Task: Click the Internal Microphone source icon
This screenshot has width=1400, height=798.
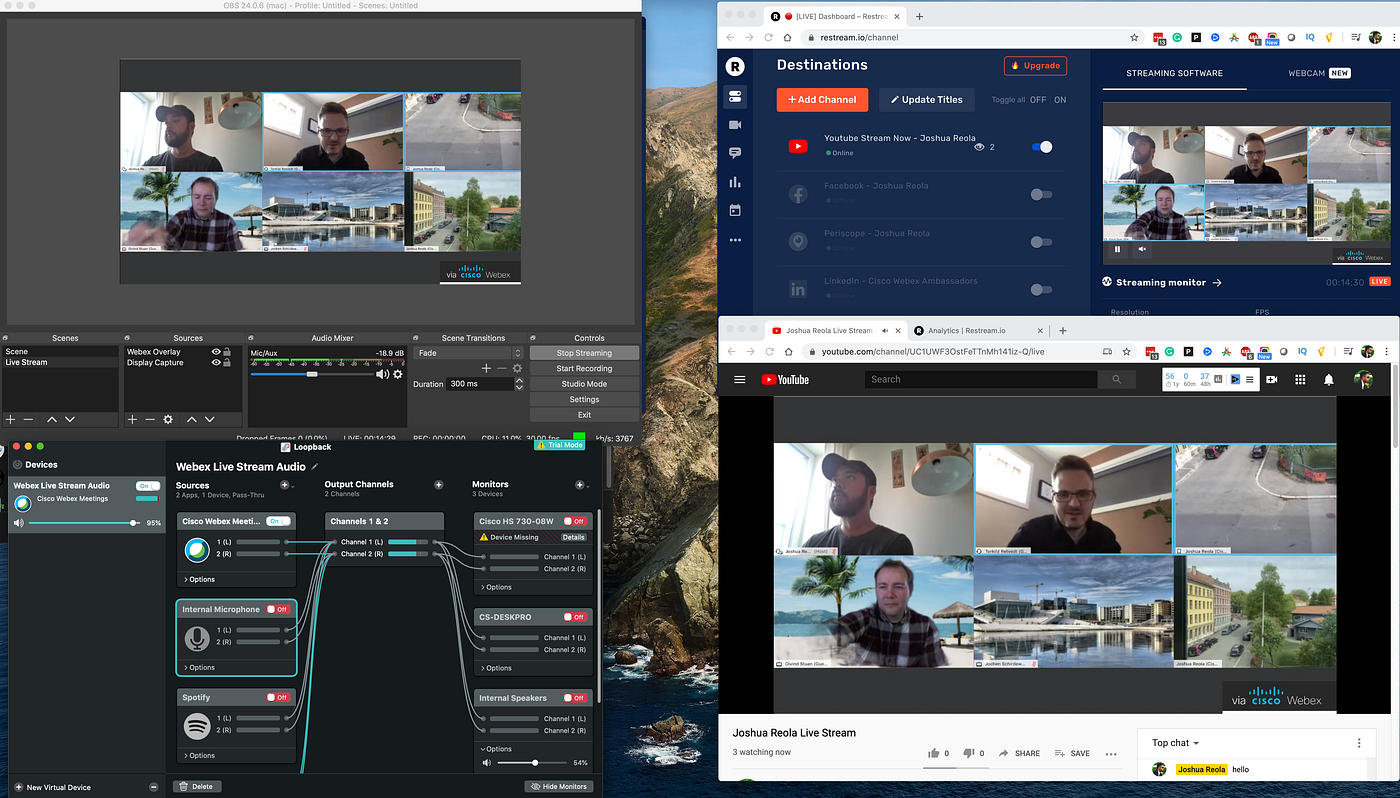Action: tap(197, 637)
